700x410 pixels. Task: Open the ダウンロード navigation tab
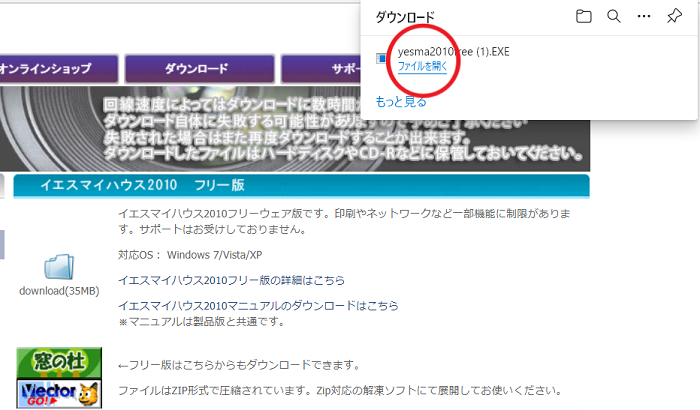coord(199,68)
